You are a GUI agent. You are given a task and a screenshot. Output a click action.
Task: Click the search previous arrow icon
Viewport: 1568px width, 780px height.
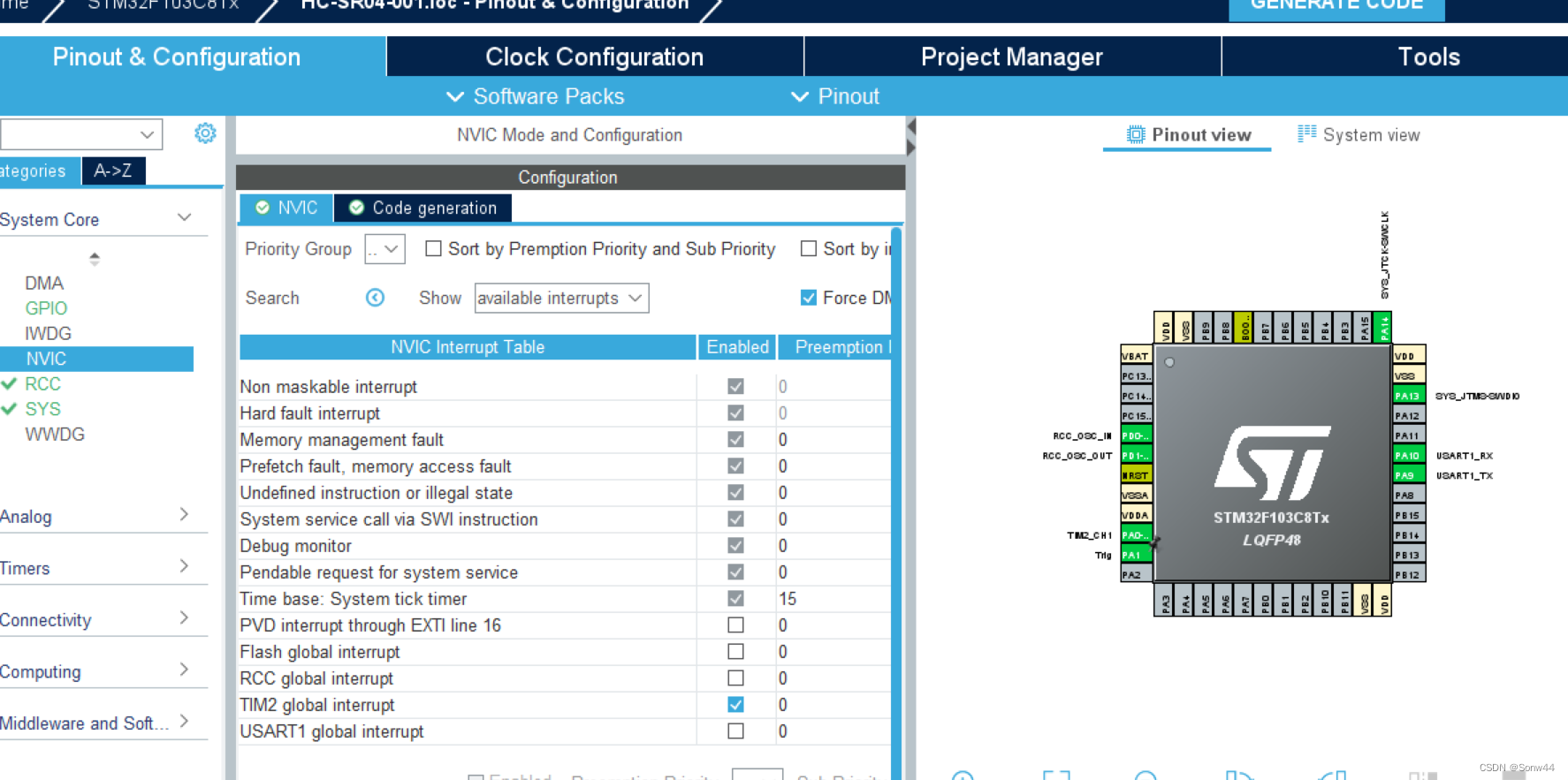[375, 298]
